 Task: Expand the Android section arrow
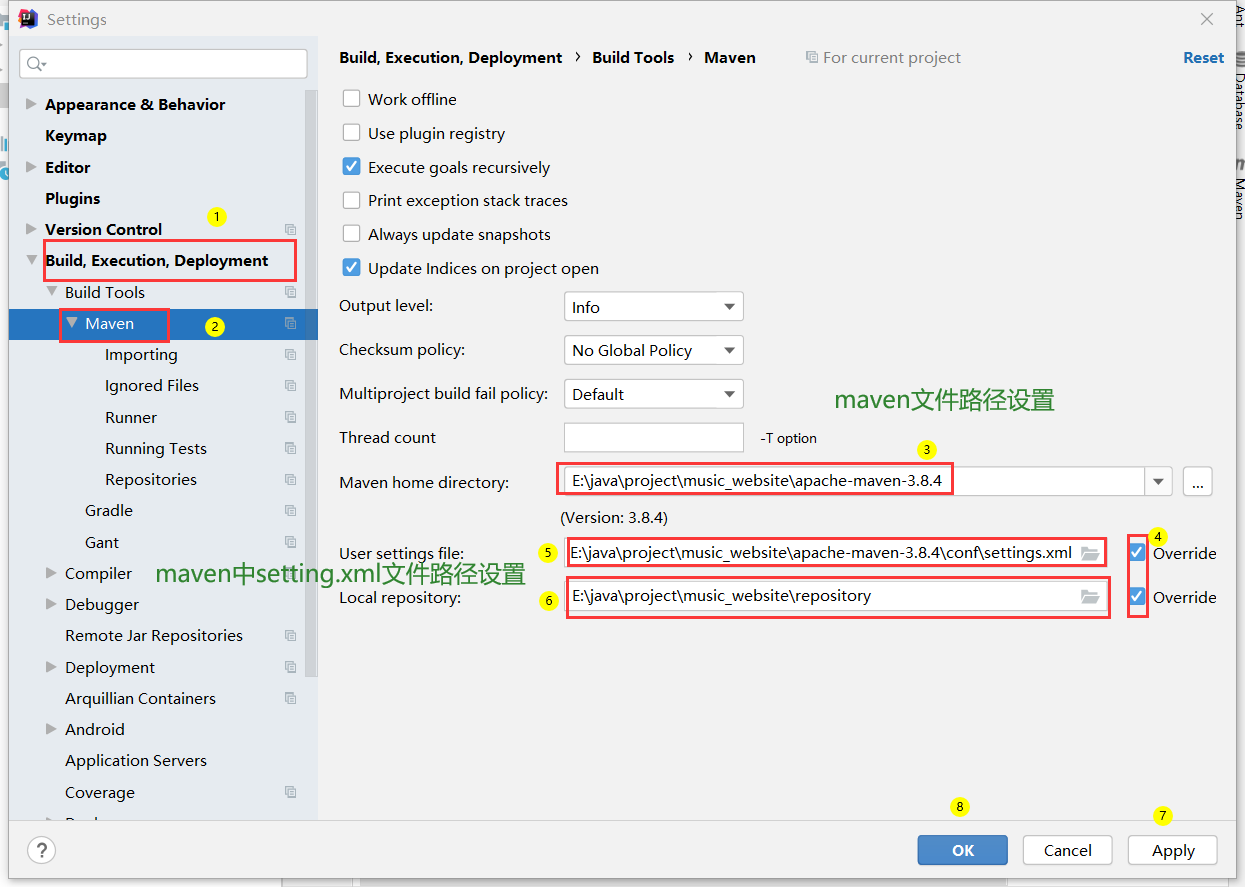point(51,729)
